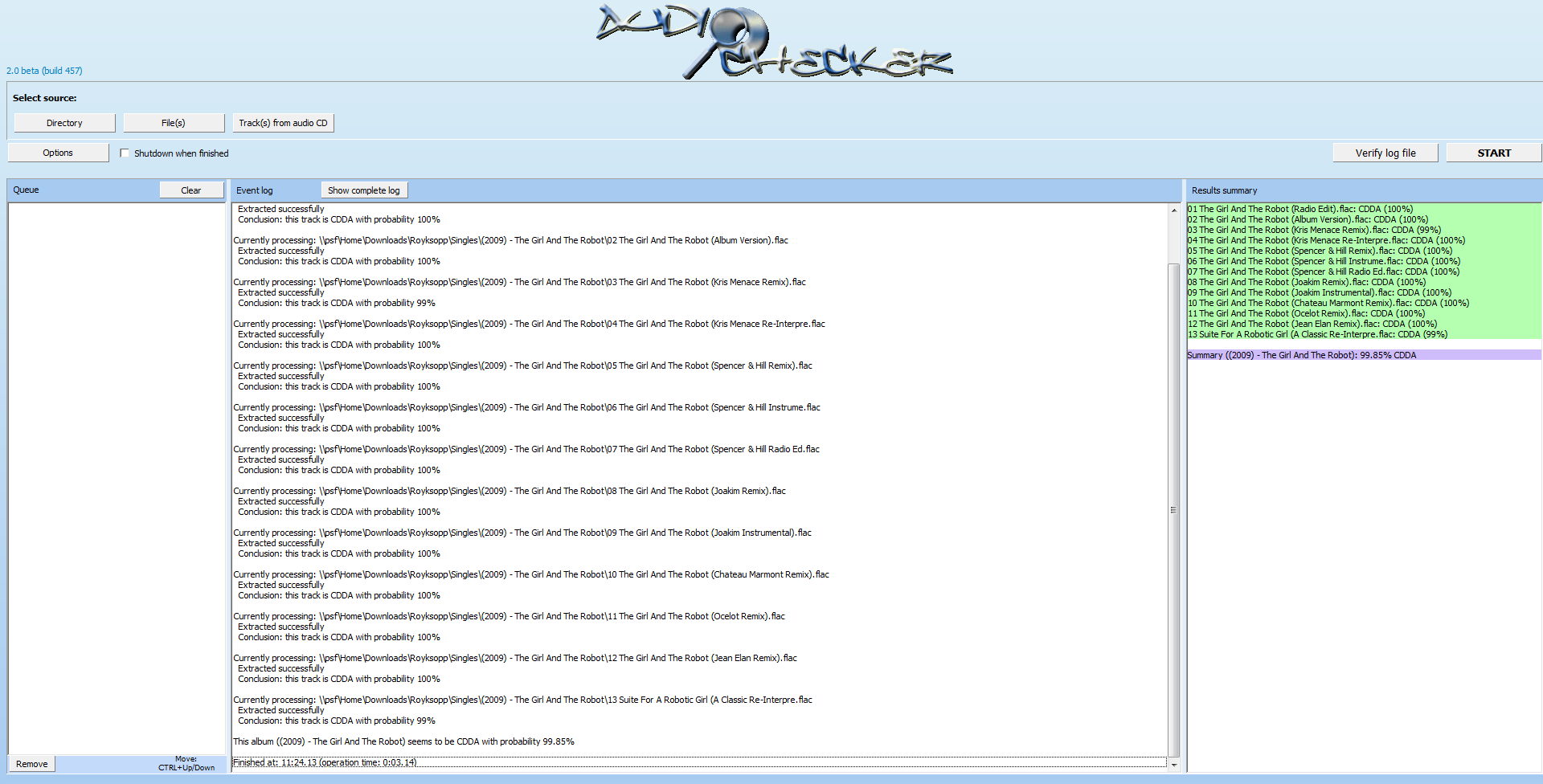
Task: Open the Options dialog
Action: [58, 153]
